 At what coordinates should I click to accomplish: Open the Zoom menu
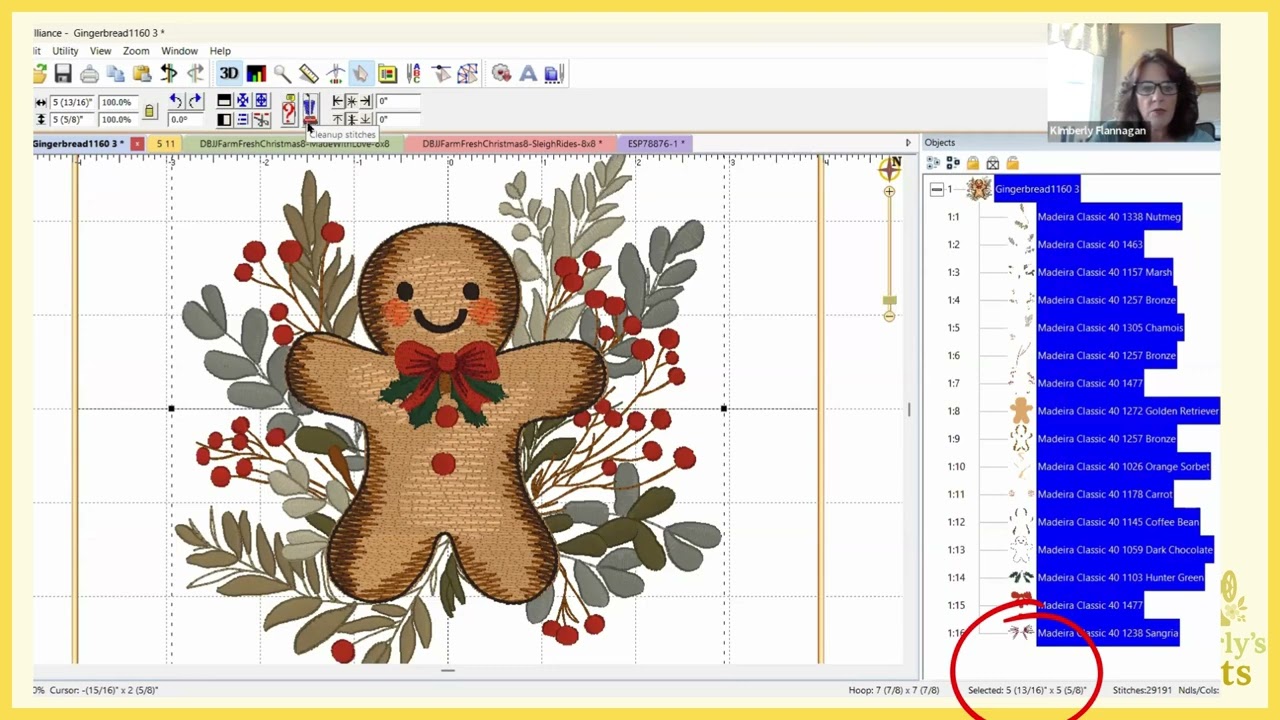tap(136, 51)
